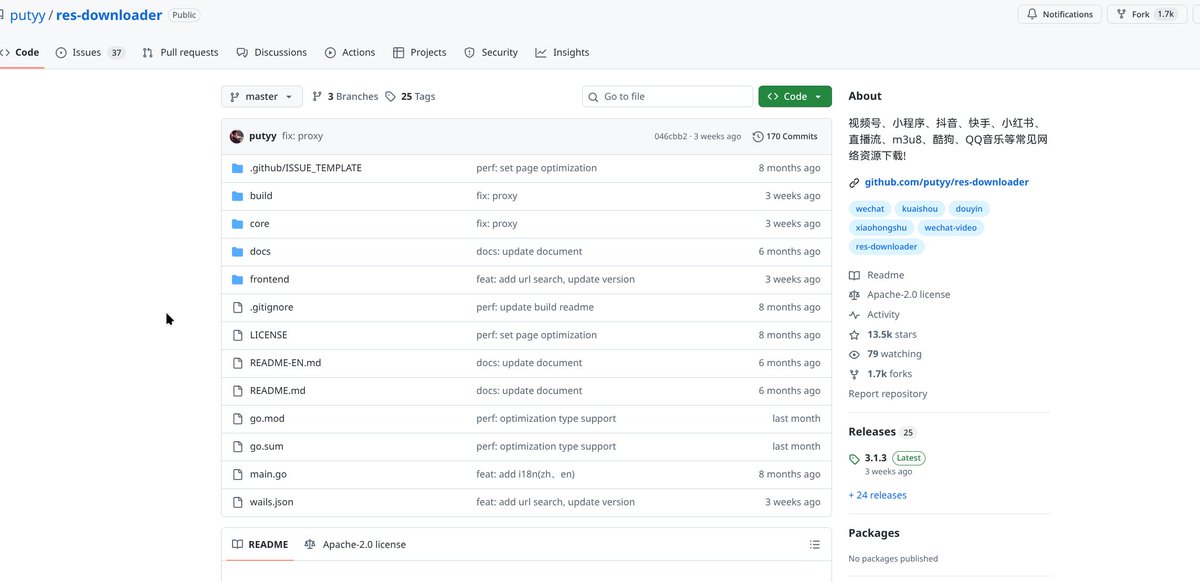This screenshot has width=1200, height=582.
Task: Open the LICENSE file
Action: (268, 335)
